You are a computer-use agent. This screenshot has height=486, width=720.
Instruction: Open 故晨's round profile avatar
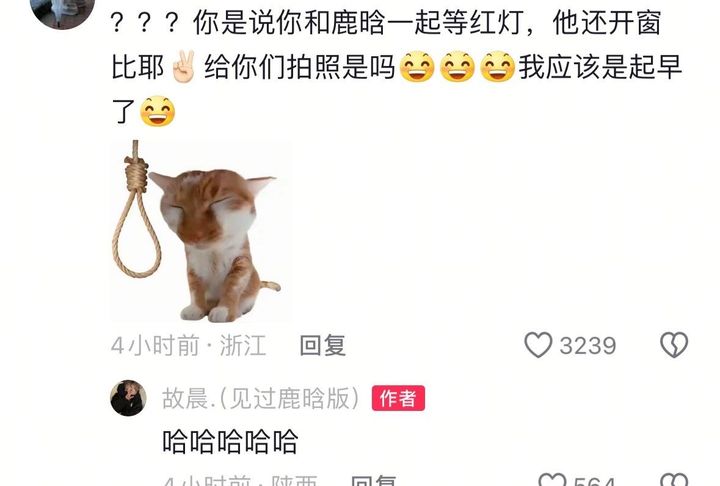129,398
